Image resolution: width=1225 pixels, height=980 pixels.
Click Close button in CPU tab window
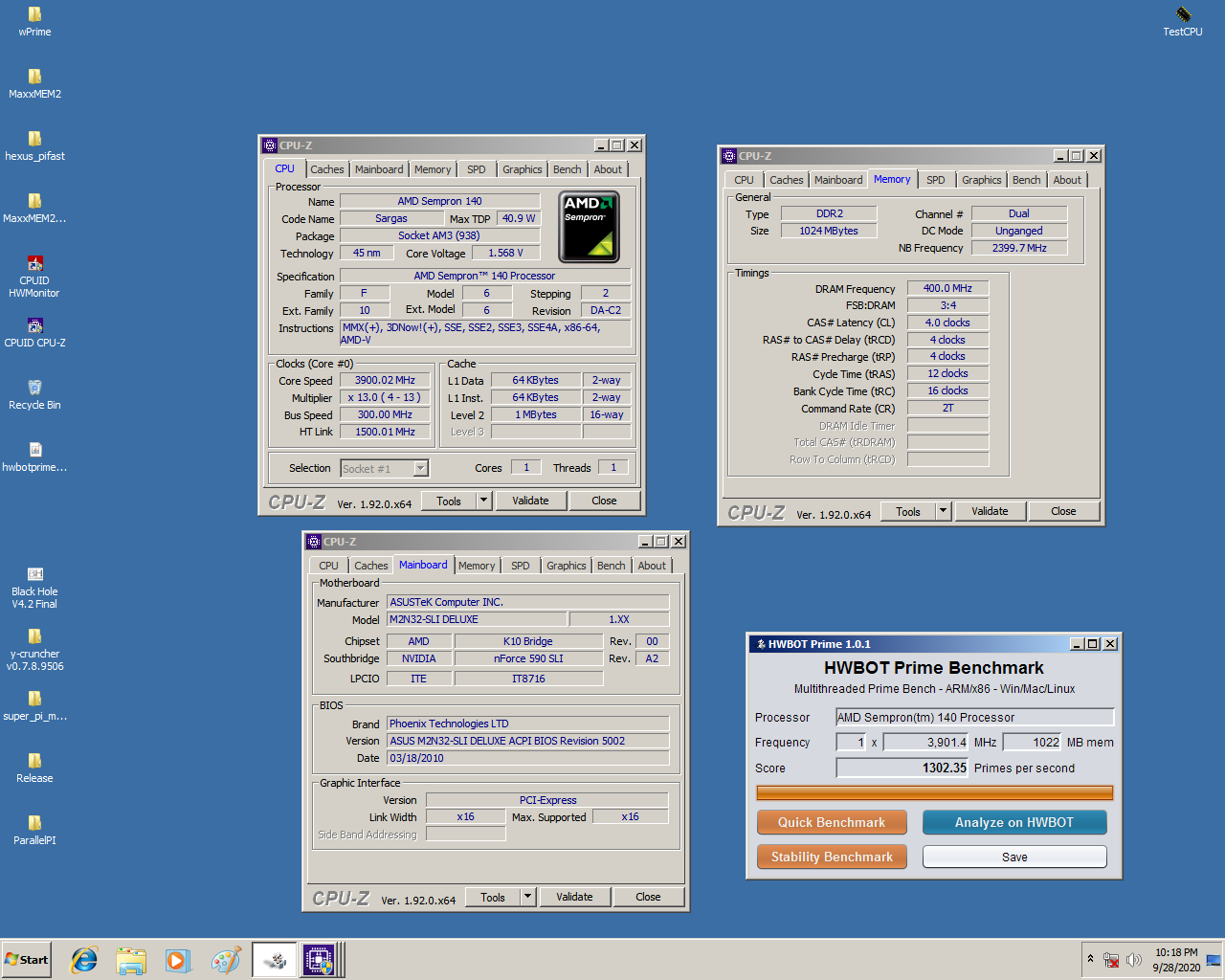[x=604, y=501]
